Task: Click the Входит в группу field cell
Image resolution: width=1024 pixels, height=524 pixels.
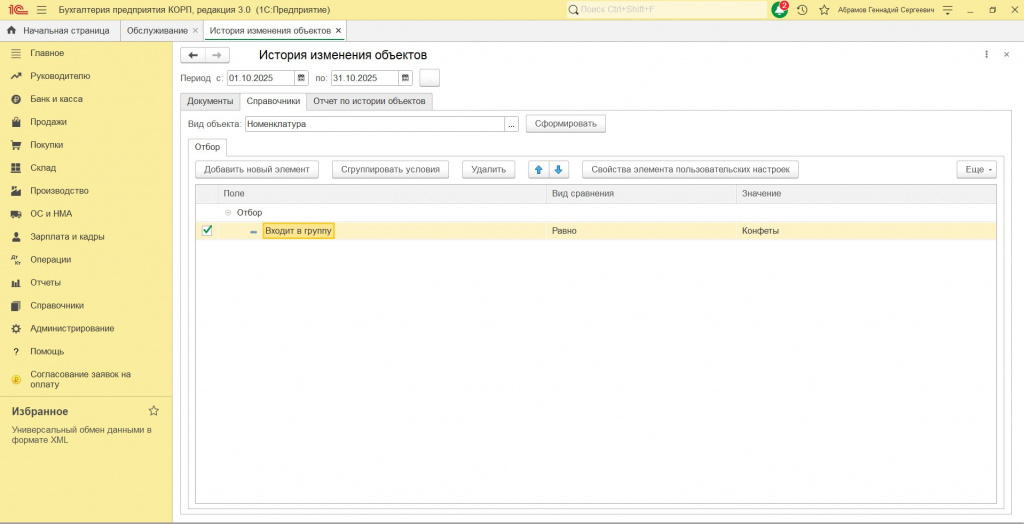Action: pos(298,231)
